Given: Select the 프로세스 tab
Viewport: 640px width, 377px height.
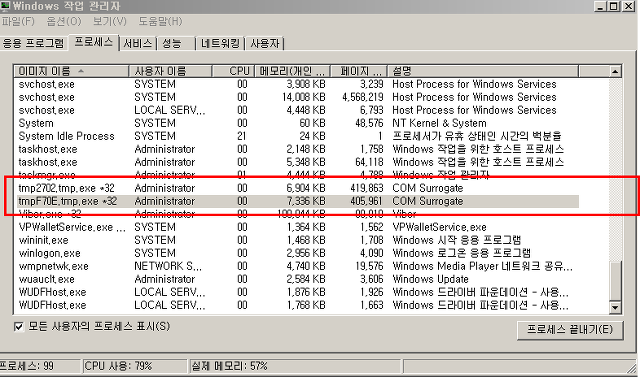Looking at the screenshot, I should (93, 42).
